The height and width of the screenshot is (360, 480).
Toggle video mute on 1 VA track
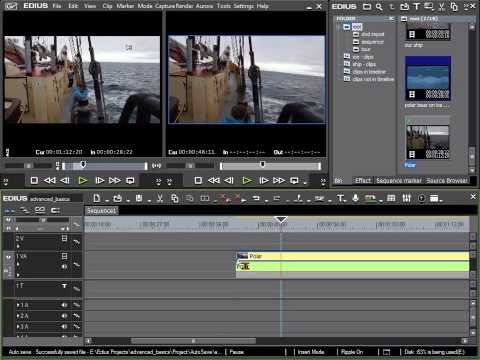(x=65, y=256)
